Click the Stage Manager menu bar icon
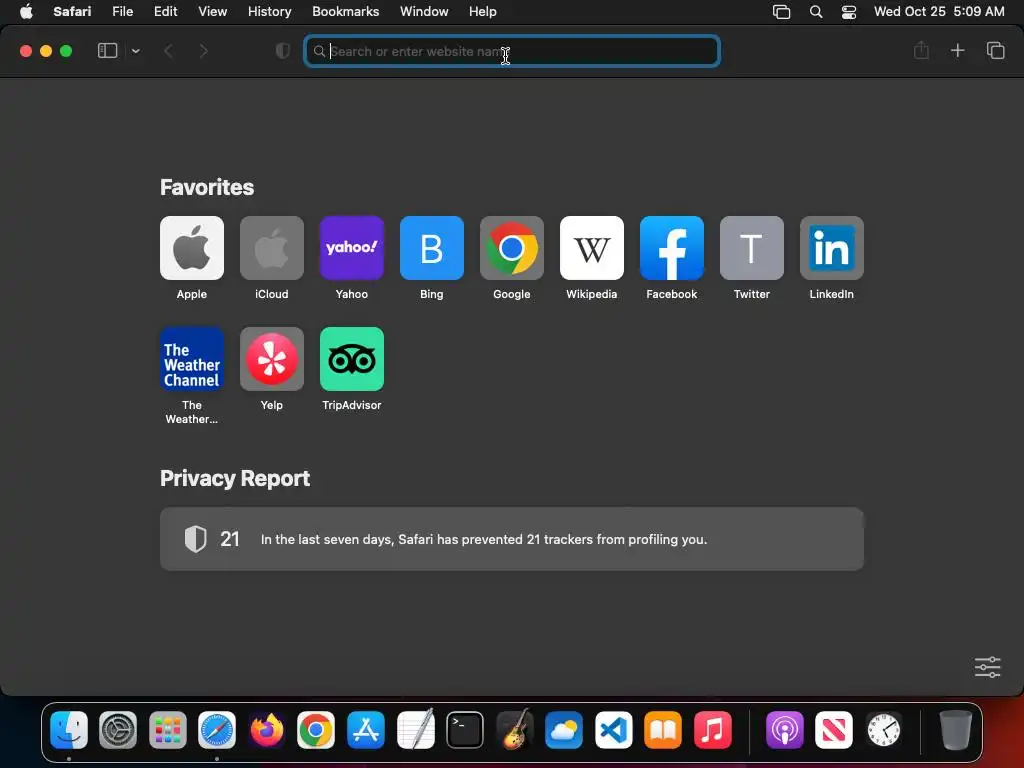 pos(781,11)
